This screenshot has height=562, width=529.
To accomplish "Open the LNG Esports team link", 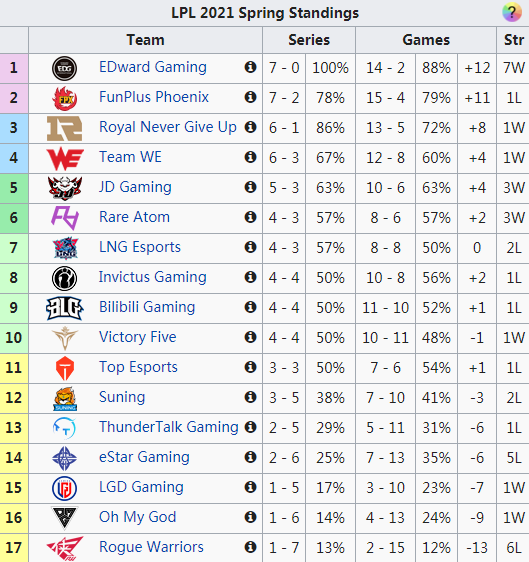I will tap(140, 247).
